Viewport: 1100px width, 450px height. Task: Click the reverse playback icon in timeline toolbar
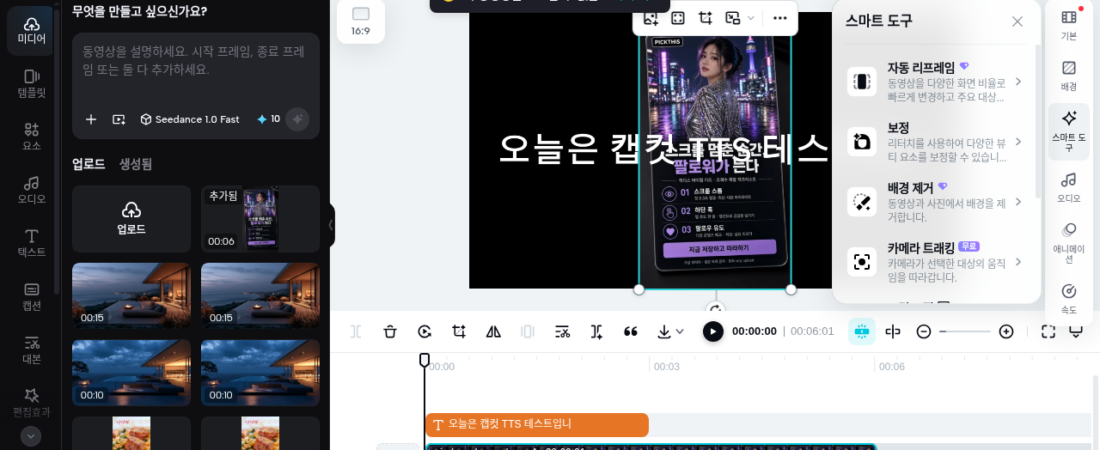coord(424,331)
